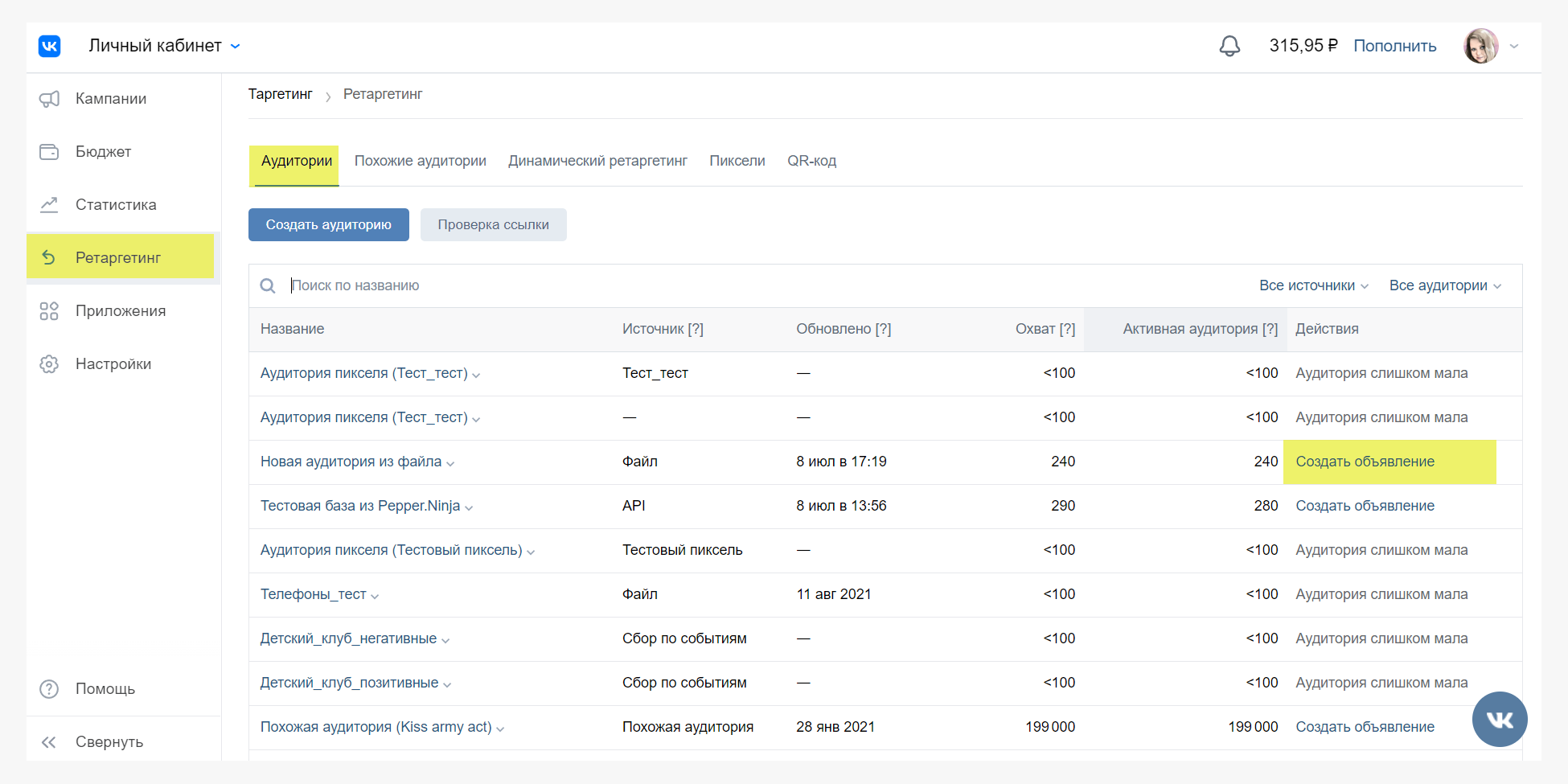Click the Settings gear icon
This screenshot has height=784, width=1568.
49,364
